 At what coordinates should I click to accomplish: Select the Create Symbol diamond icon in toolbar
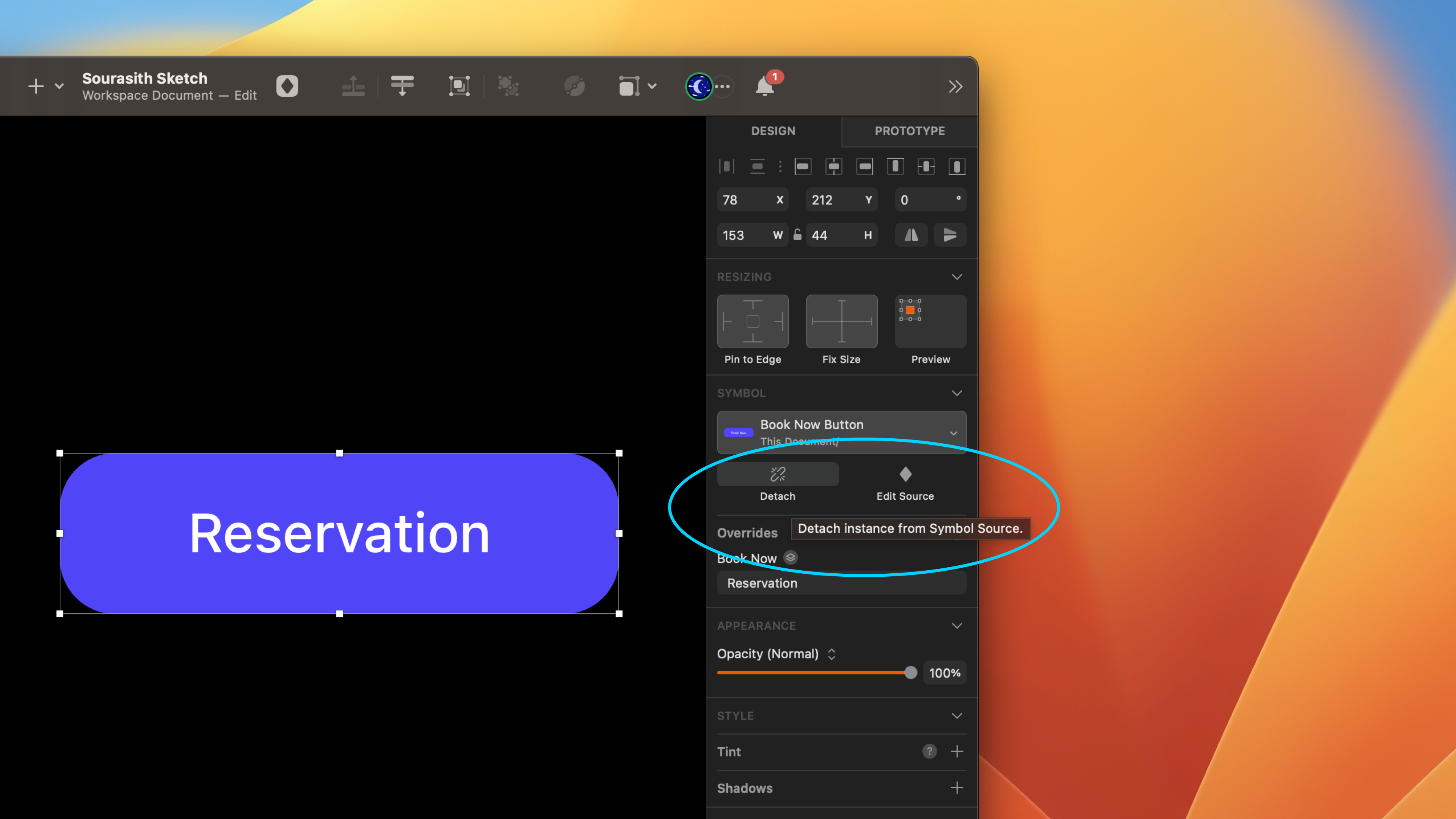point(287,86)
